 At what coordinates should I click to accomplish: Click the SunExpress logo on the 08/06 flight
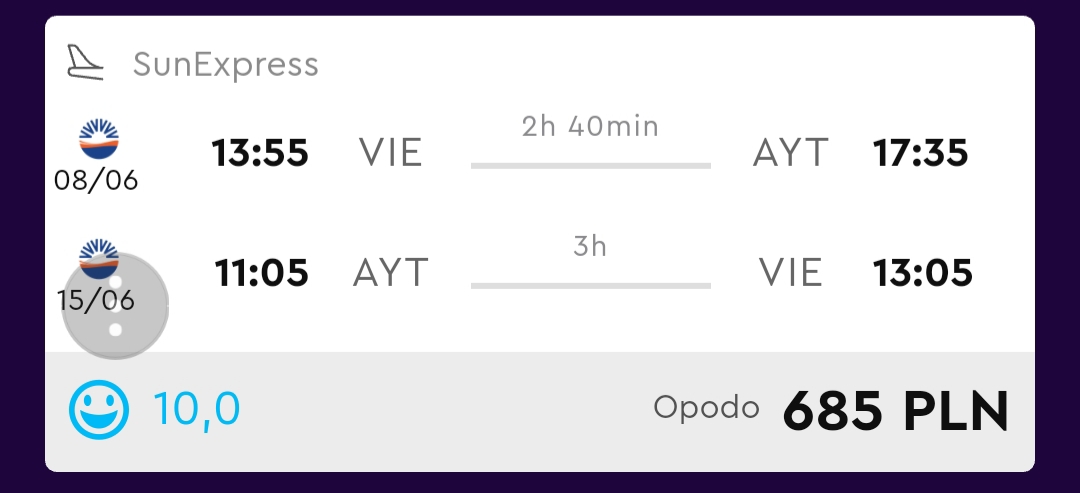tap(99, 139)
